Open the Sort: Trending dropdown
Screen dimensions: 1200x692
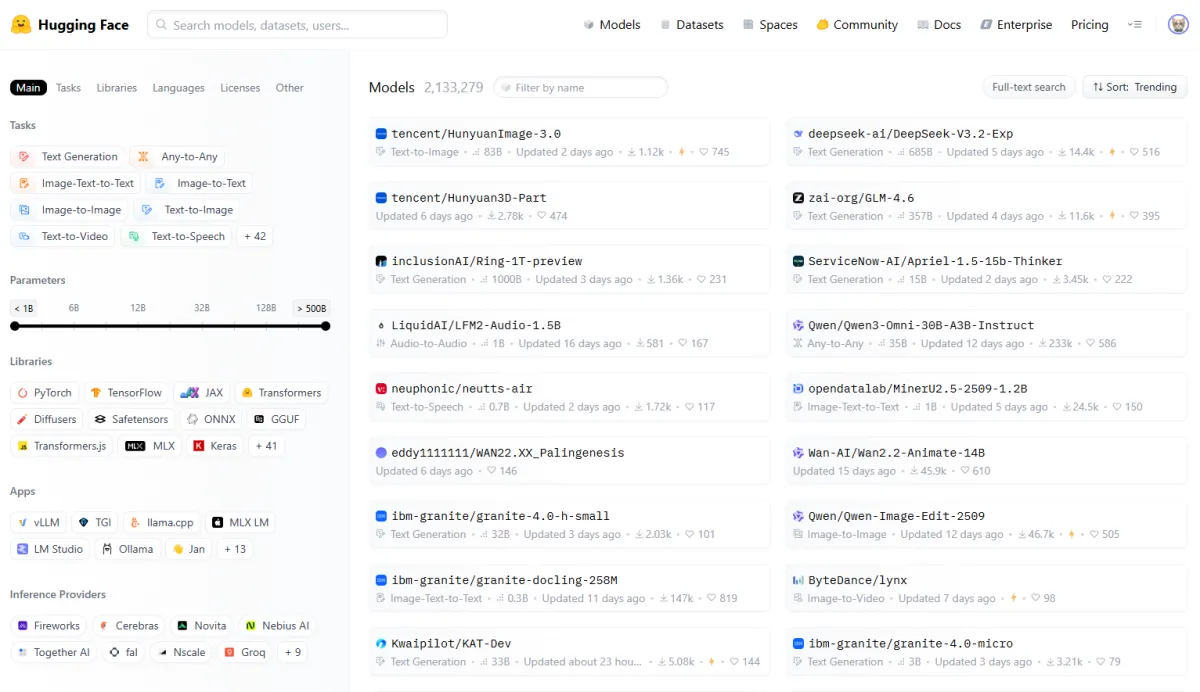click(1135, 88)
